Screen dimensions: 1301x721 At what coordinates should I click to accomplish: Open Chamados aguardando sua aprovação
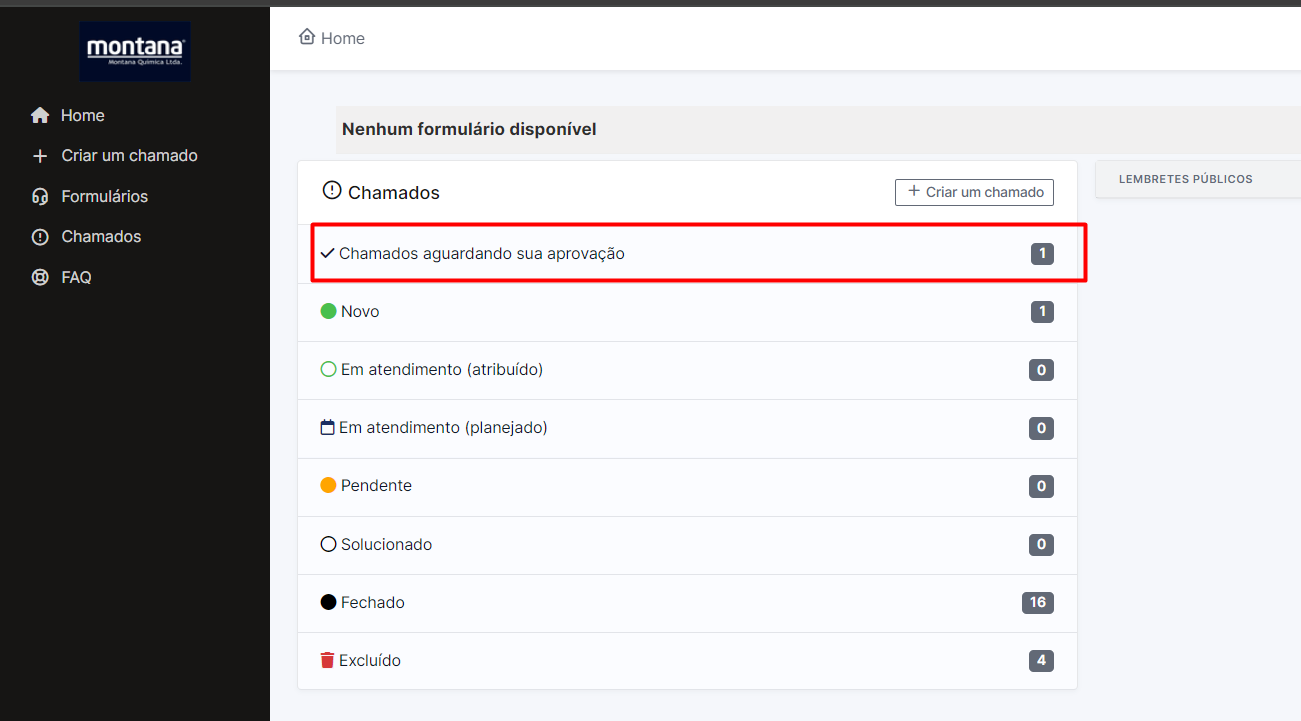(x=481, y=254)
